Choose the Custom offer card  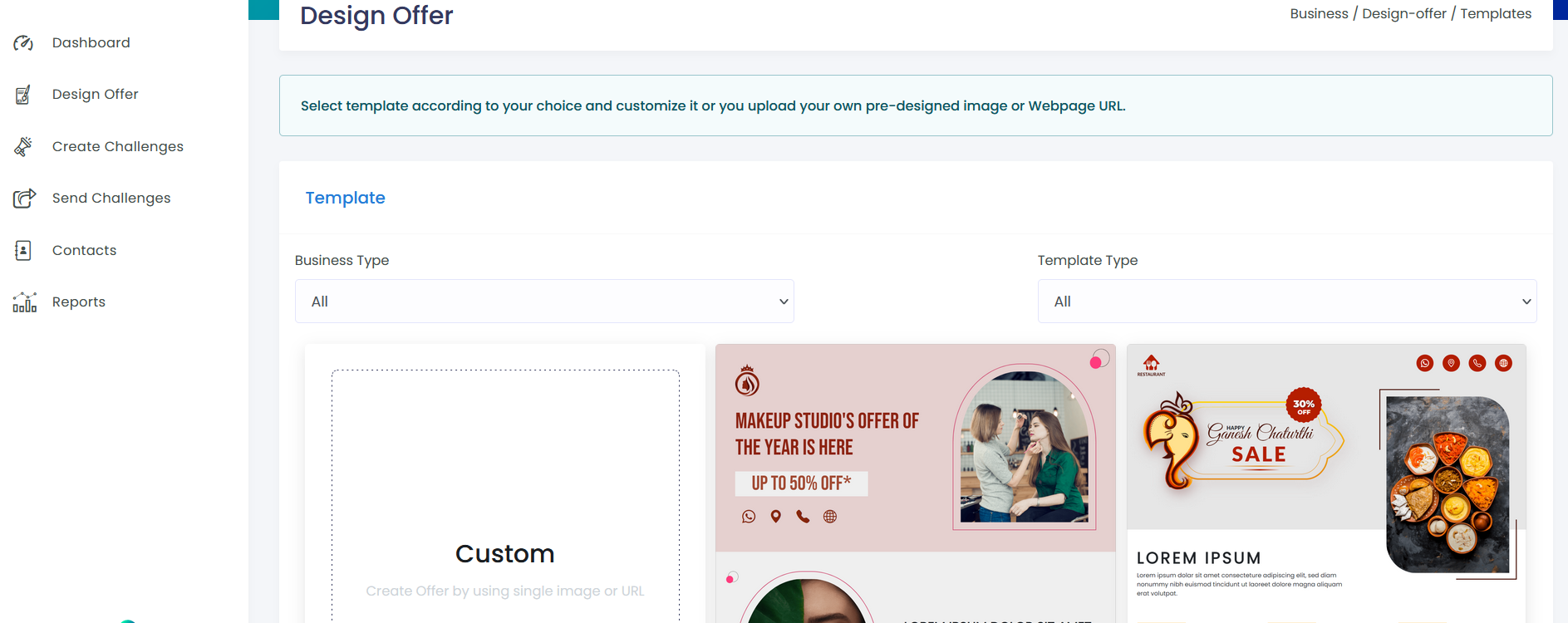coord(505,483)
